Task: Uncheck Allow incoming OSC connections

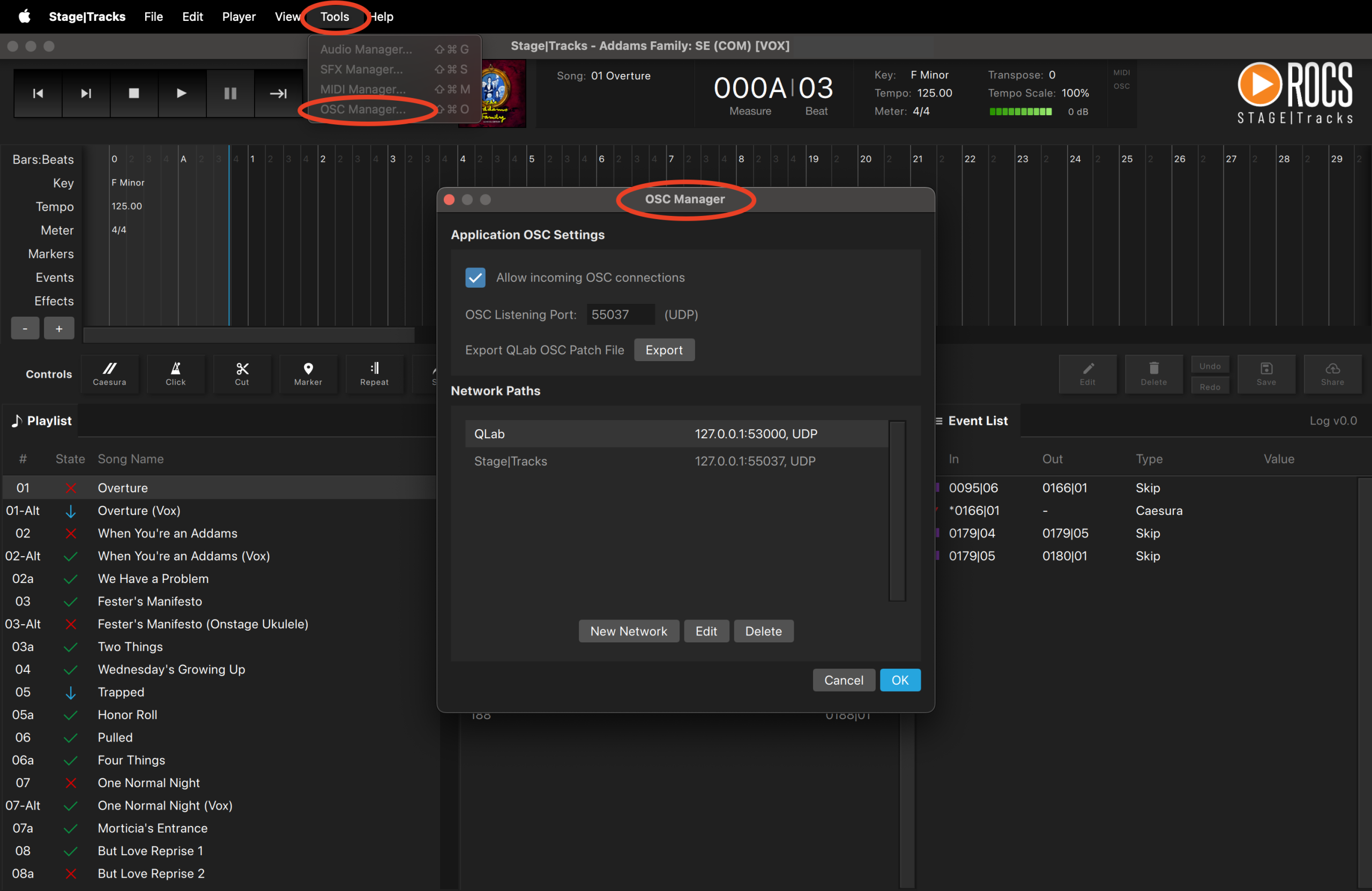Action: pos(475,277)
